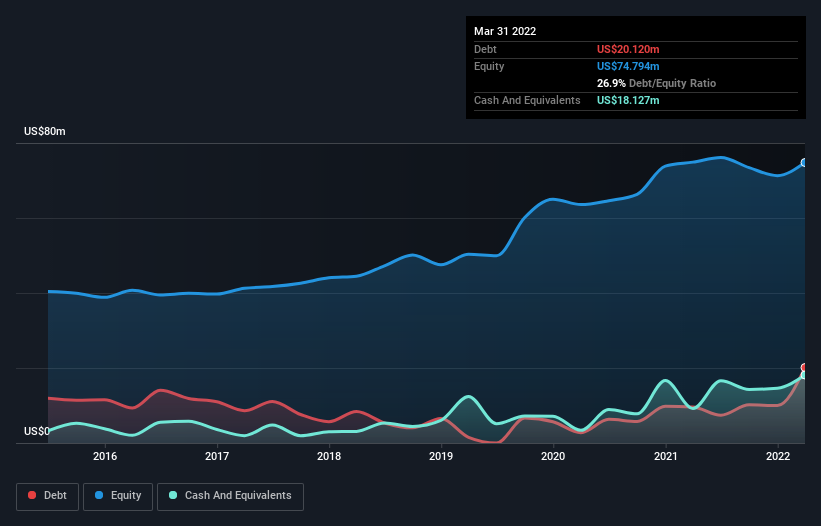Click the 2018 x-axis label

329,456
